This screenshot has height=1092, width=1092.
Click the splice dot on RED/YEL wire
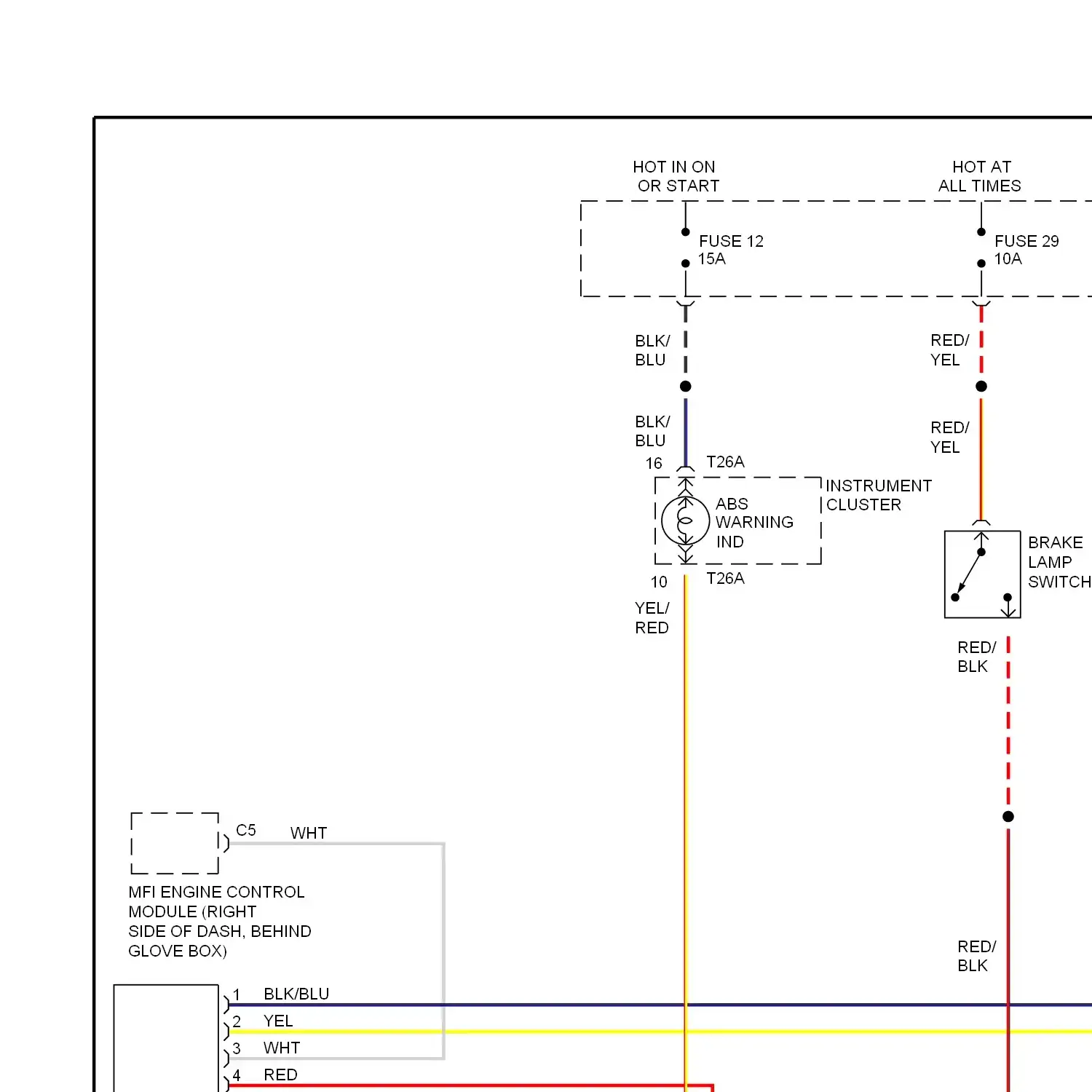pyautogui.click(x=981, y=386)
